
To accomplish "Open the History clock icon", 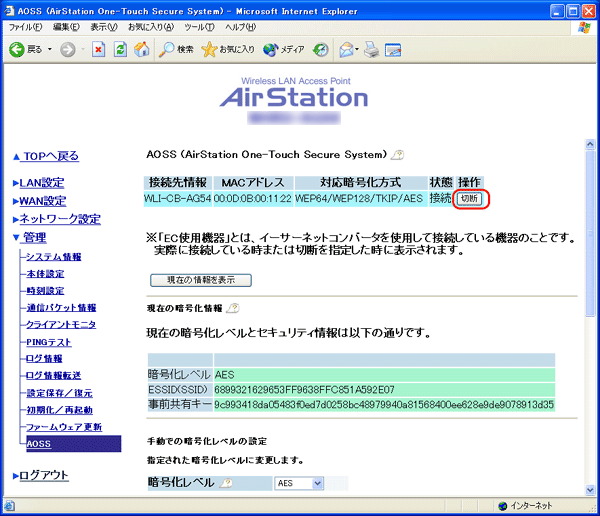I will [x=320, y=49].
